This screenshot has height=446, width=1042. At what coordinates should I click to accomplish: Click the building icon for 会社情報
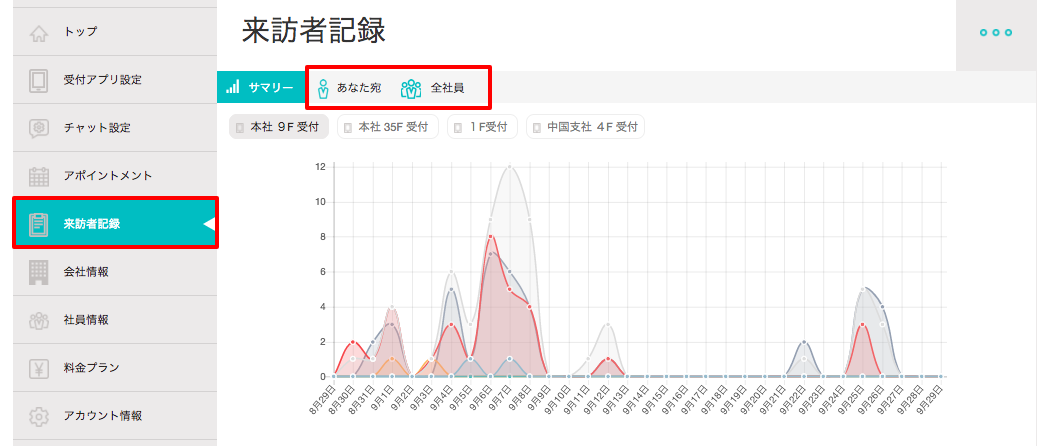39,272
